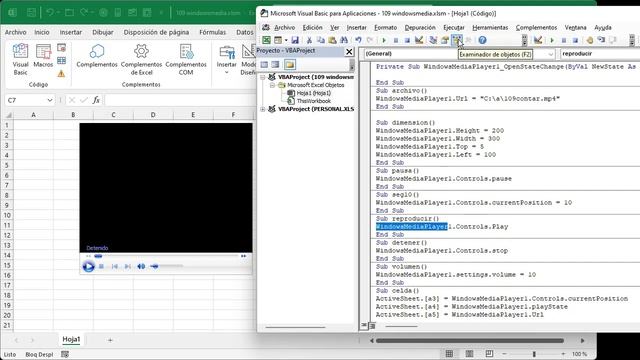Open the Project Explorer toolbar icon
This screenshot has width=640, height=360.
point(433,40)
